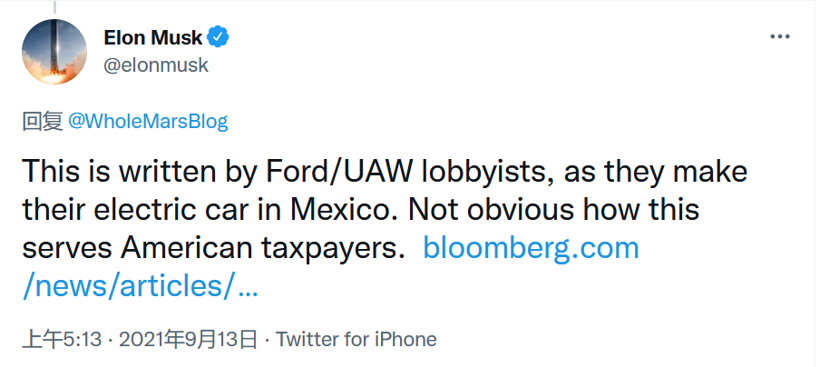
Task: Click the blue verified badge icon
Action: click(218, 37)
